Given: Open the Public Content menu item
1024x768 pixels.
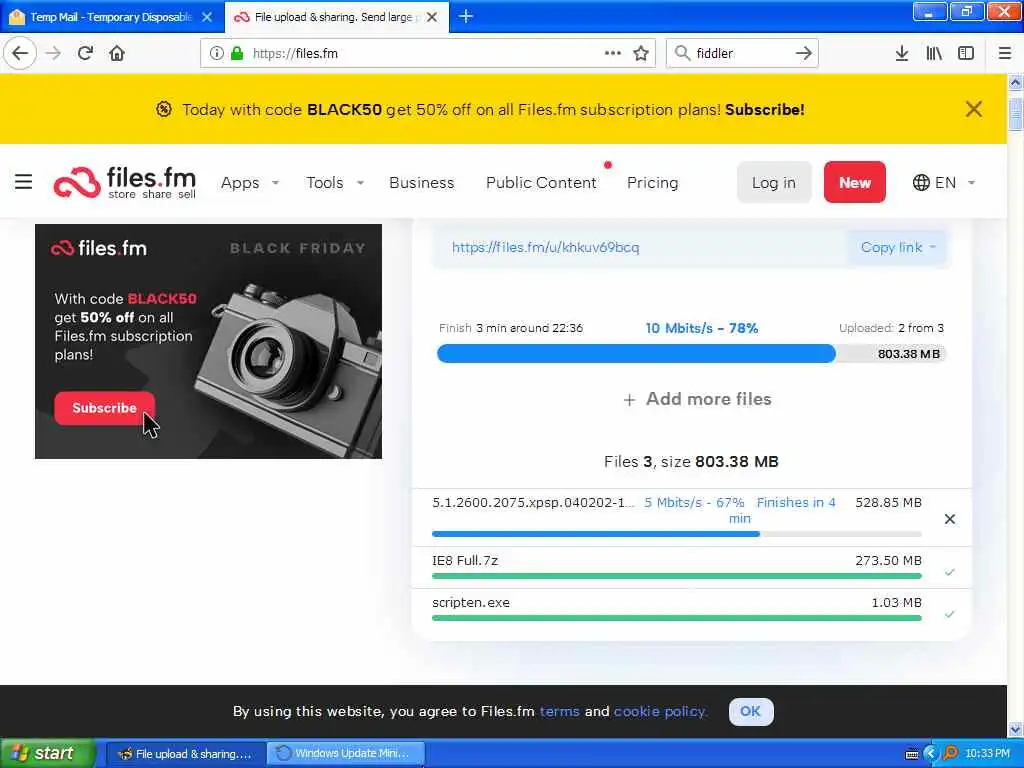Looking at the screenshot, I should tap(541, 183).
